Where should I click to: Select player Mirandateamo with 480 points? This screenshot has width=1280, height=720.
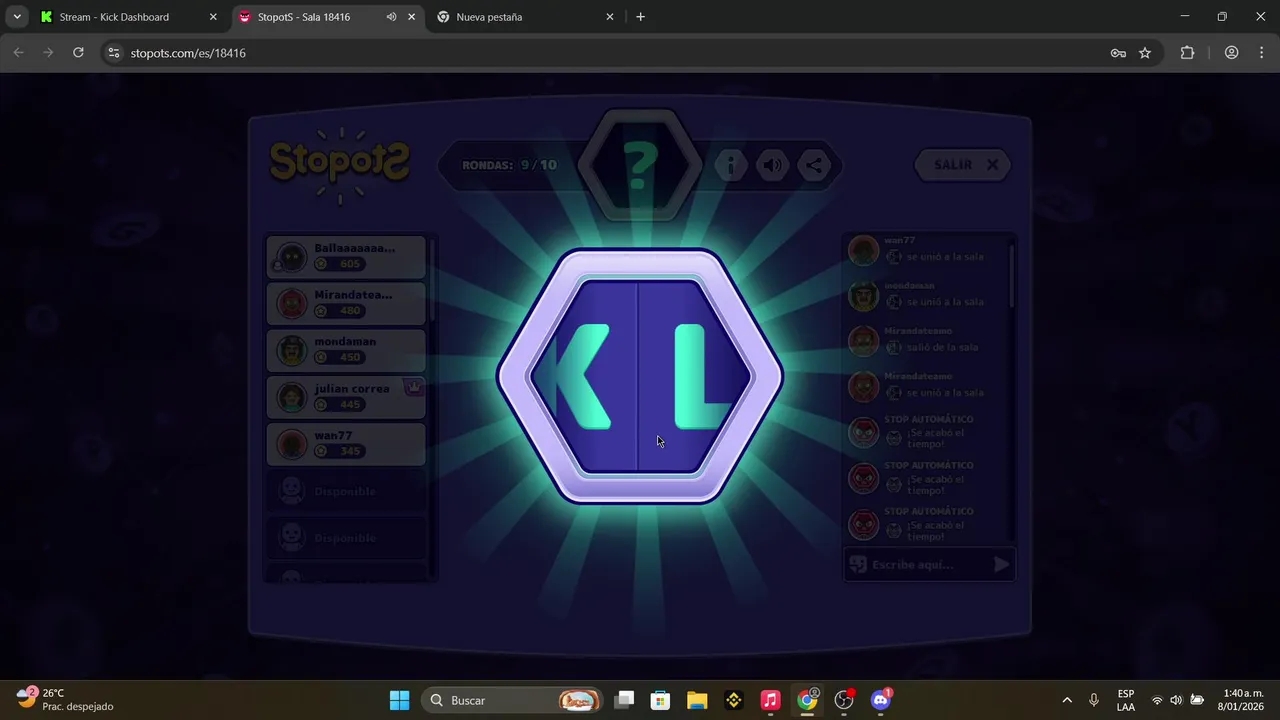point(346,303)
